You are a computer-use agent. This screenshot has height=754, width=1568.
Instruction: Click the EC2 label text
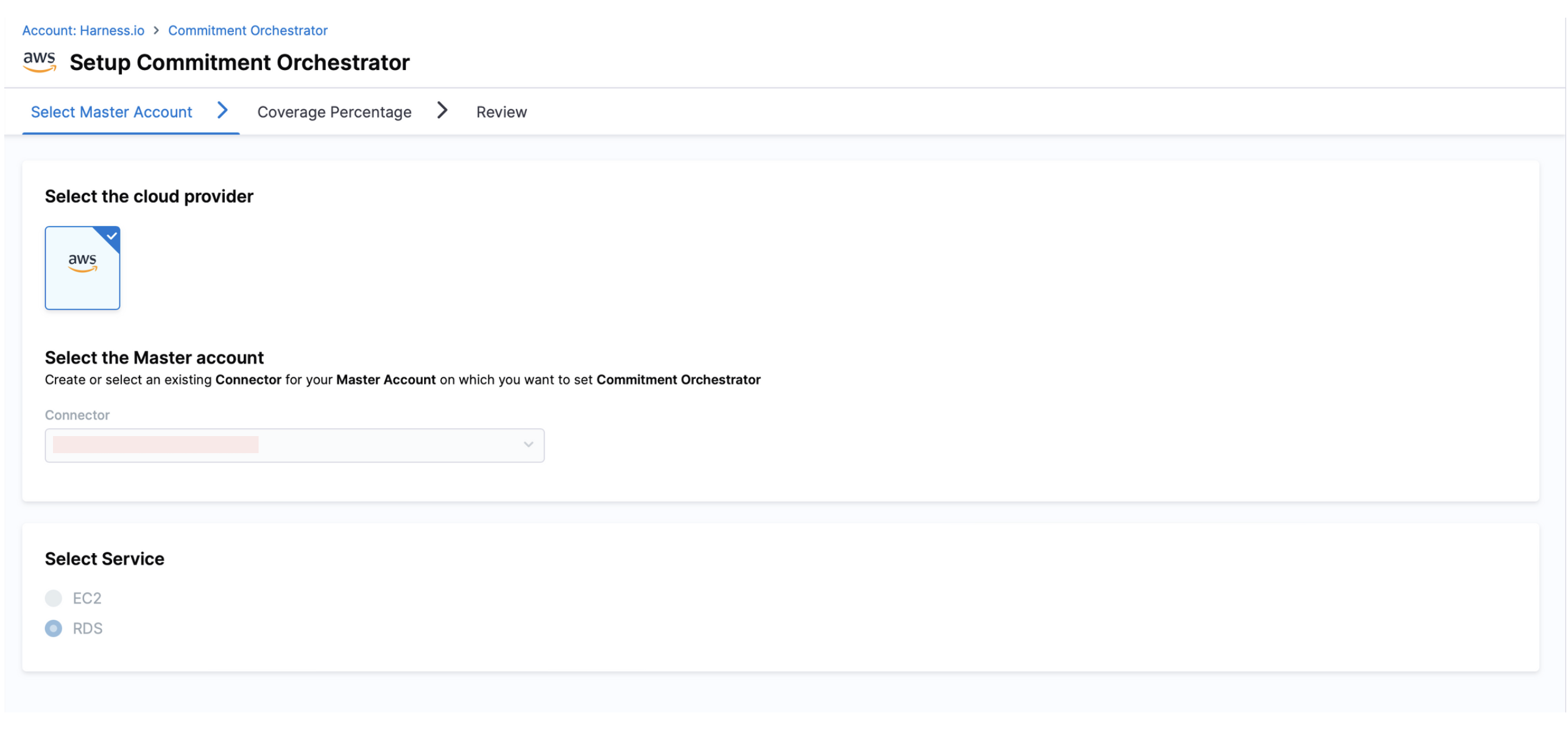click(87, 597)
